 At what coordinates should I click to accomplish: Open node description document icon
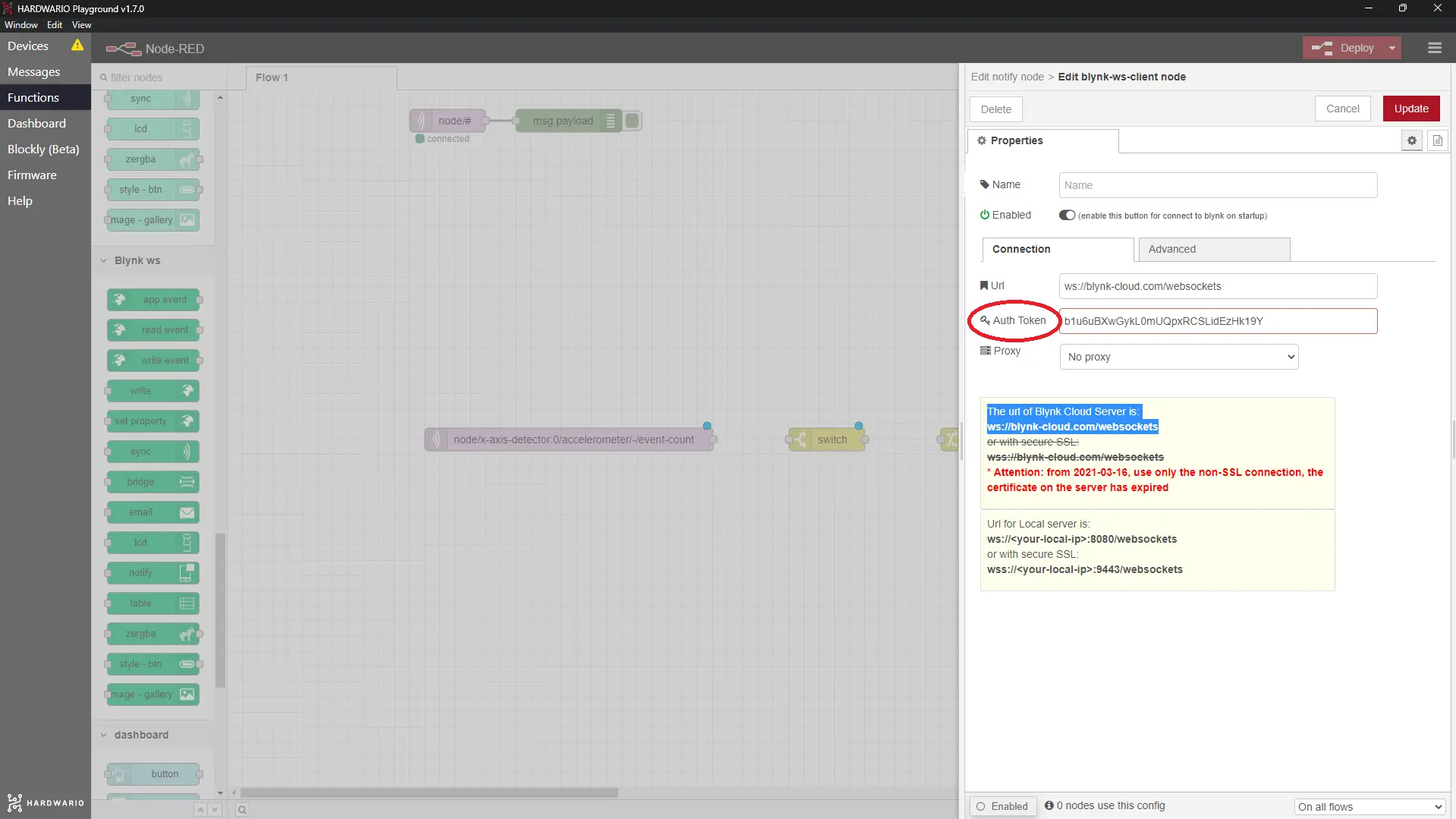(1437, 140)
